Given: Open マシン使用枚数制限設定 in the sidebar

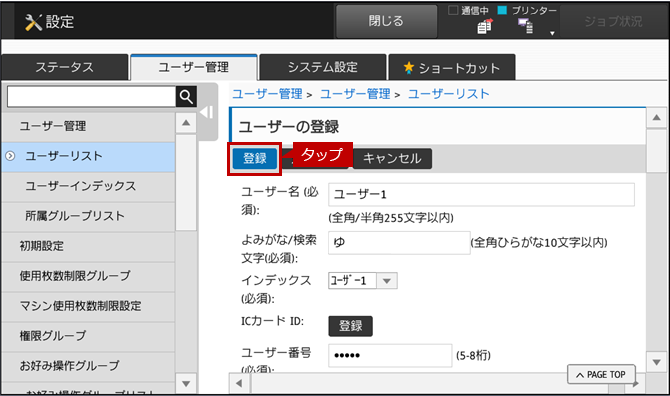Looking at the screenshot, I should pyautogui.click(x=88, y=306).
